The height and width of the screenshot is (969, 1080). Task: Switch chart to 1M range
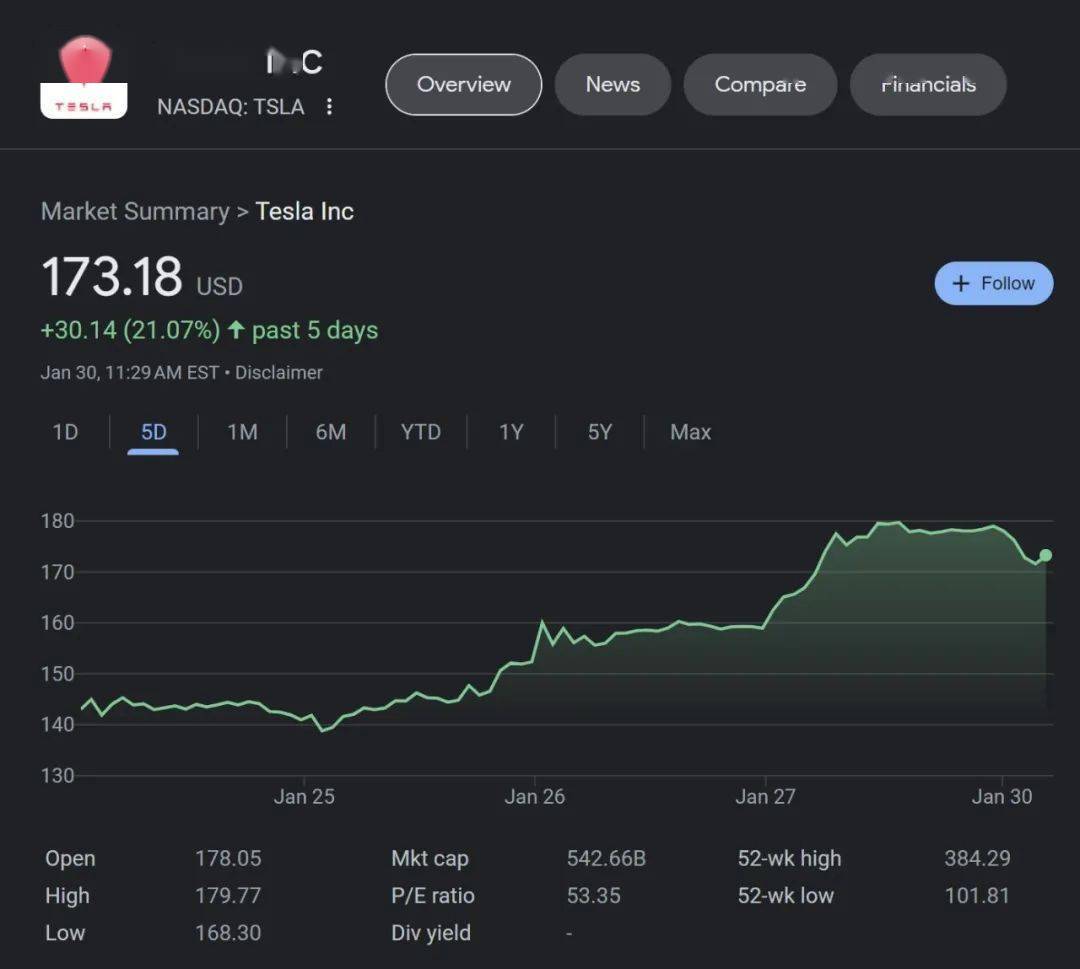pos(242,432)
